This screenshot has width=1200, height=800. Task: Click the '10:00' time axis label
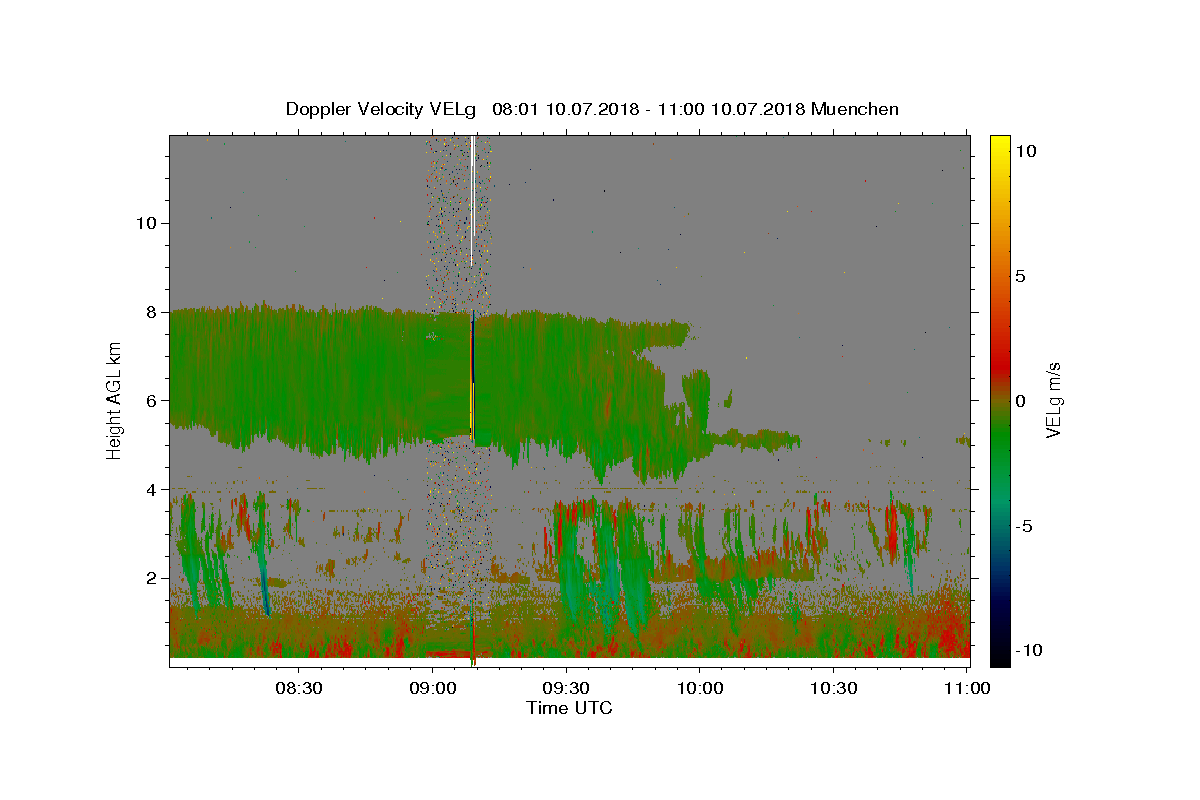699,688
